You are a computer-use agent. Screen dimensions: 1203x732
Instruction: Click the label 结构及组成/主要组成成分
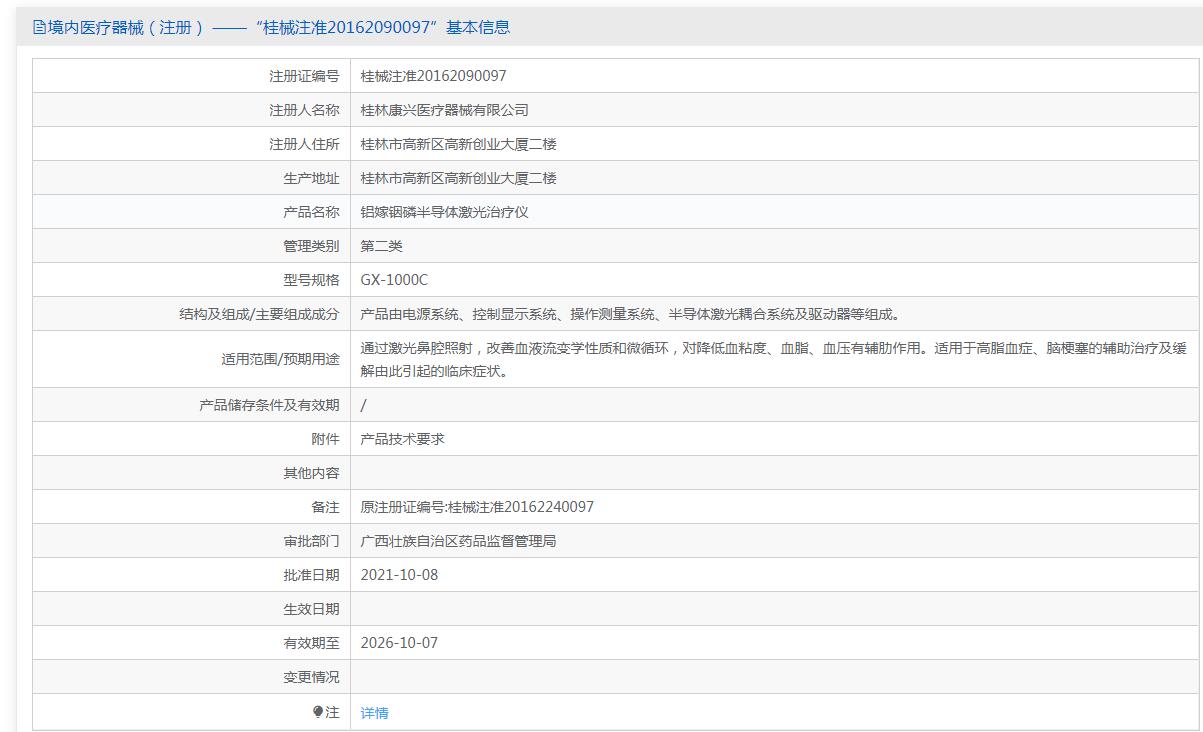259,314
